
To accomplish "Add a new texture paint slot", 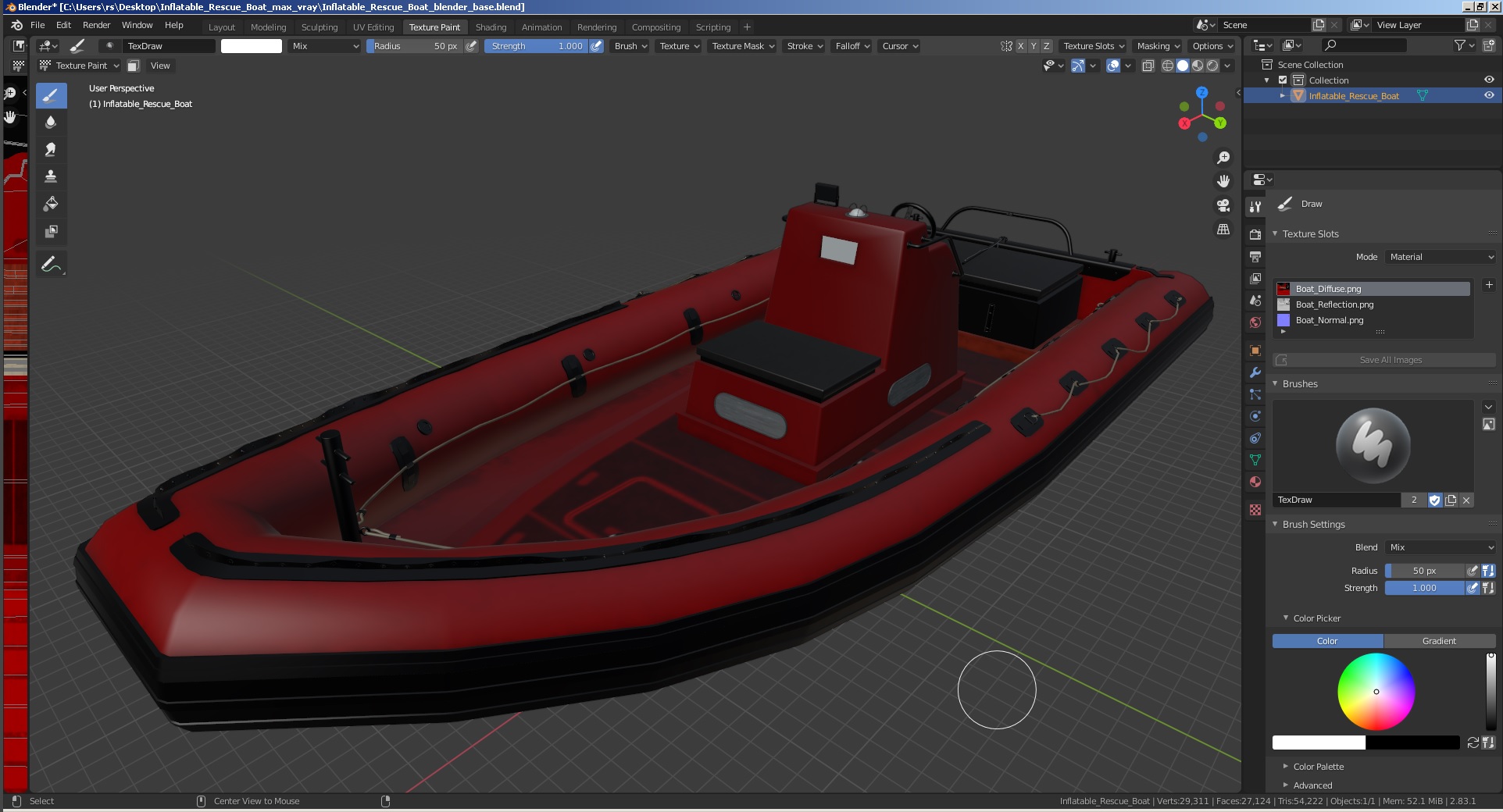I will [1489, 285].
